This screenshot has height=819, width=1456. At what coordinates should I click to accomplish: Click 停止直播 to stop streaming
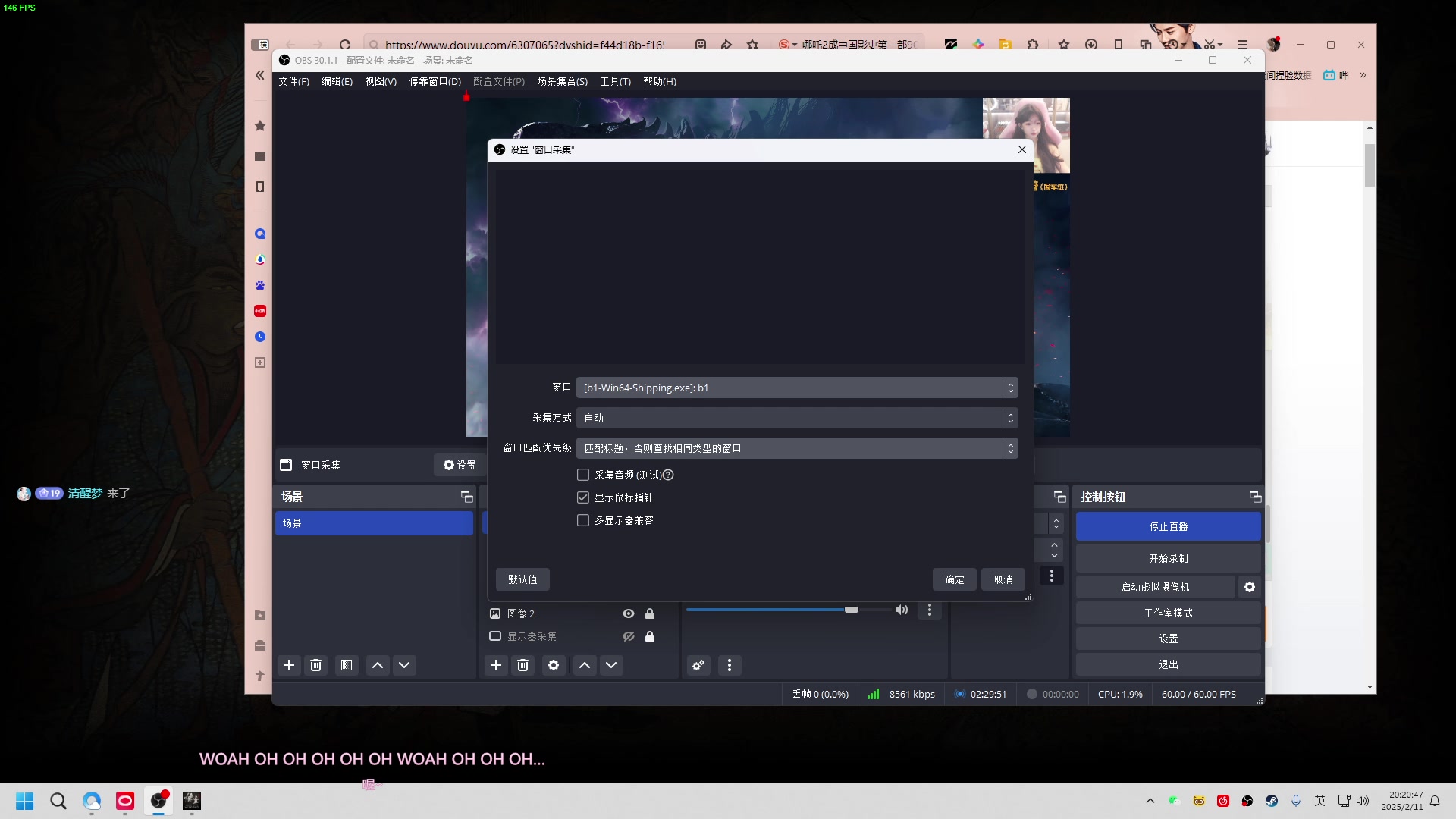tap(1169, 526)
